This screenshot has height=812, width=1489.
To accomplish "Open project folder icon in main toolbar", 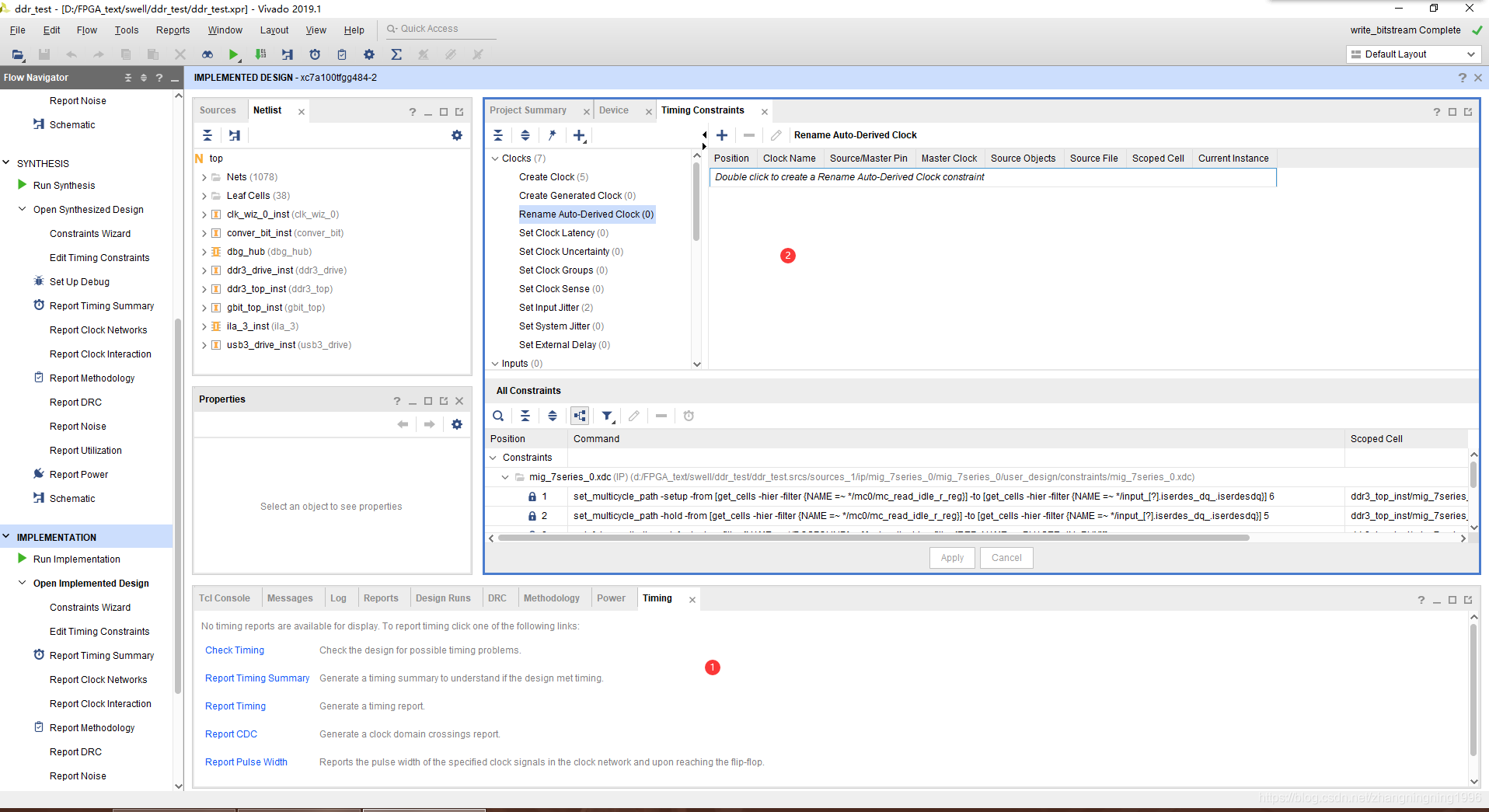I will pyautogui.click(x=18, y=54).
